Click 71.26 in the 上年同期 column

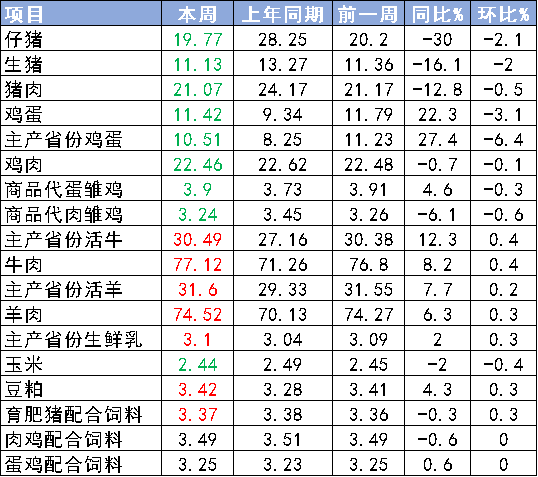(283, 265)
